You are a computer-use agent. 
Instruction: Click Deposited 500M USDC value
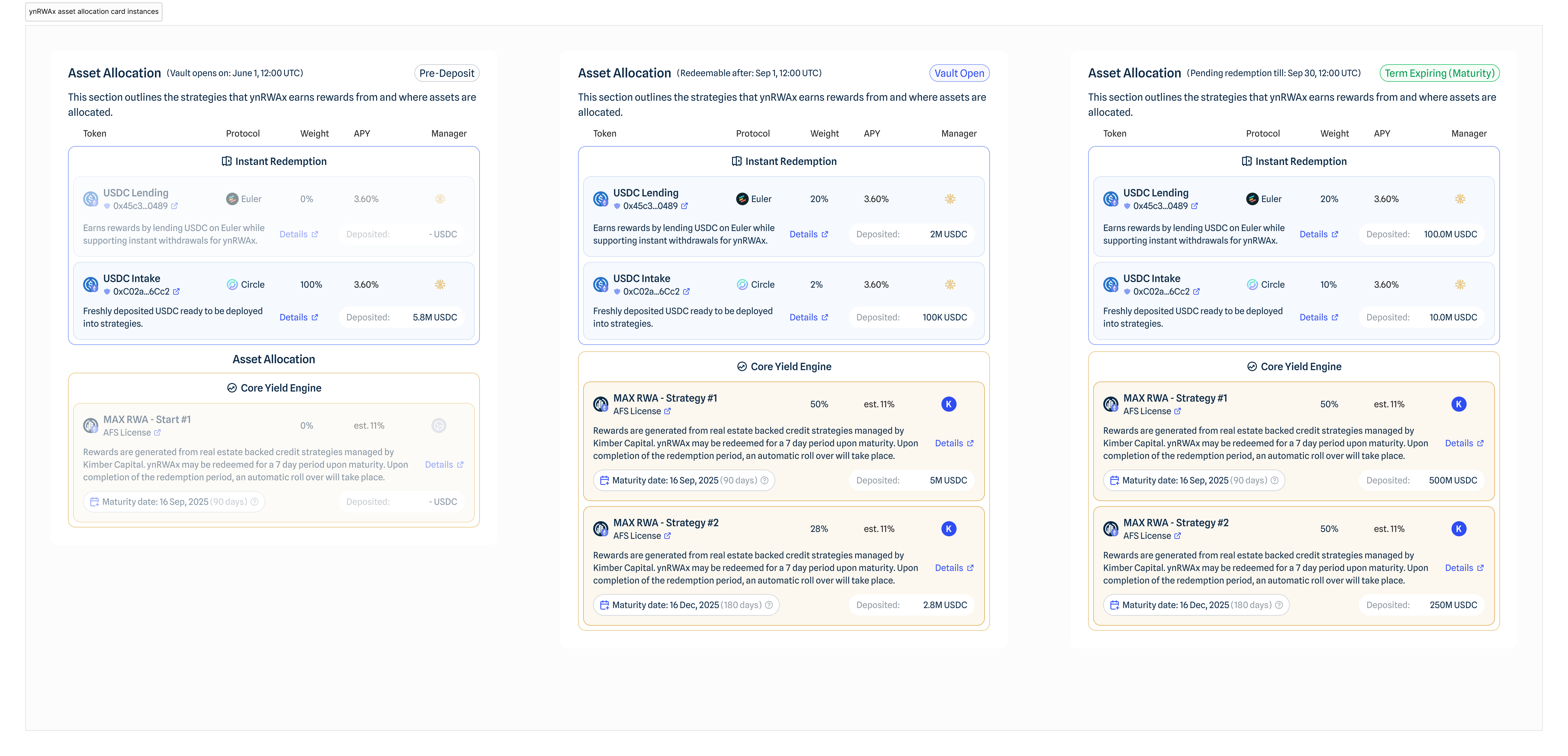pyautogui.click(x=1453, y=481)
